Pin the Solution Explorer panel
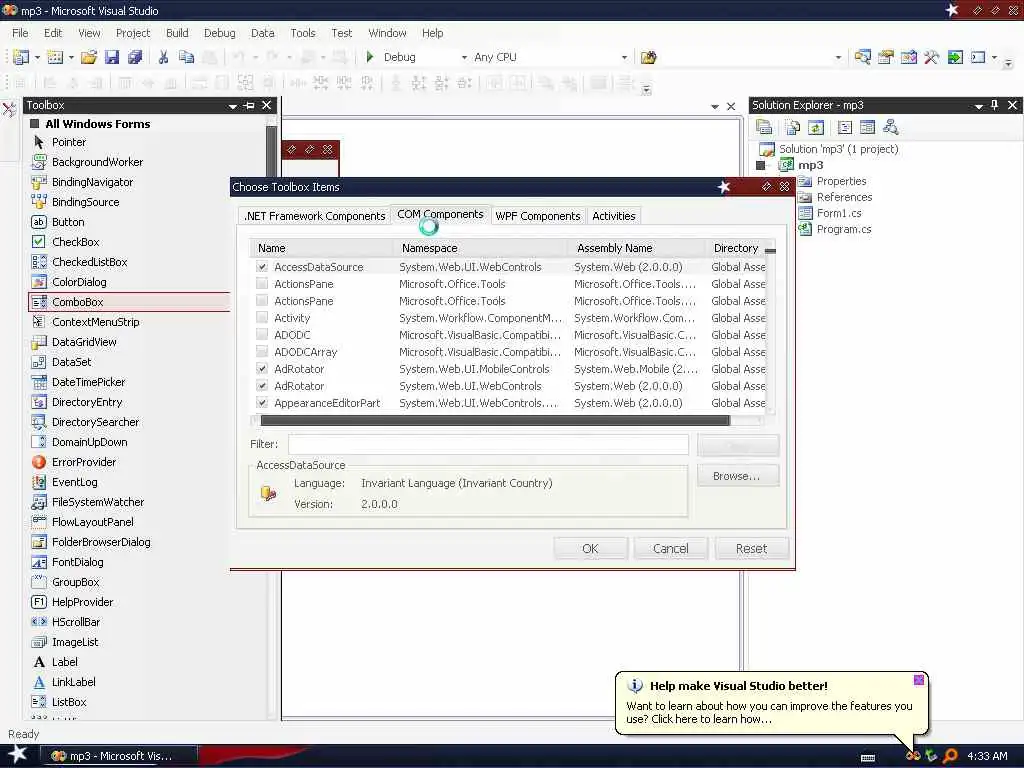This screenshot has height=768, width=1024. [x=995, y=105]
